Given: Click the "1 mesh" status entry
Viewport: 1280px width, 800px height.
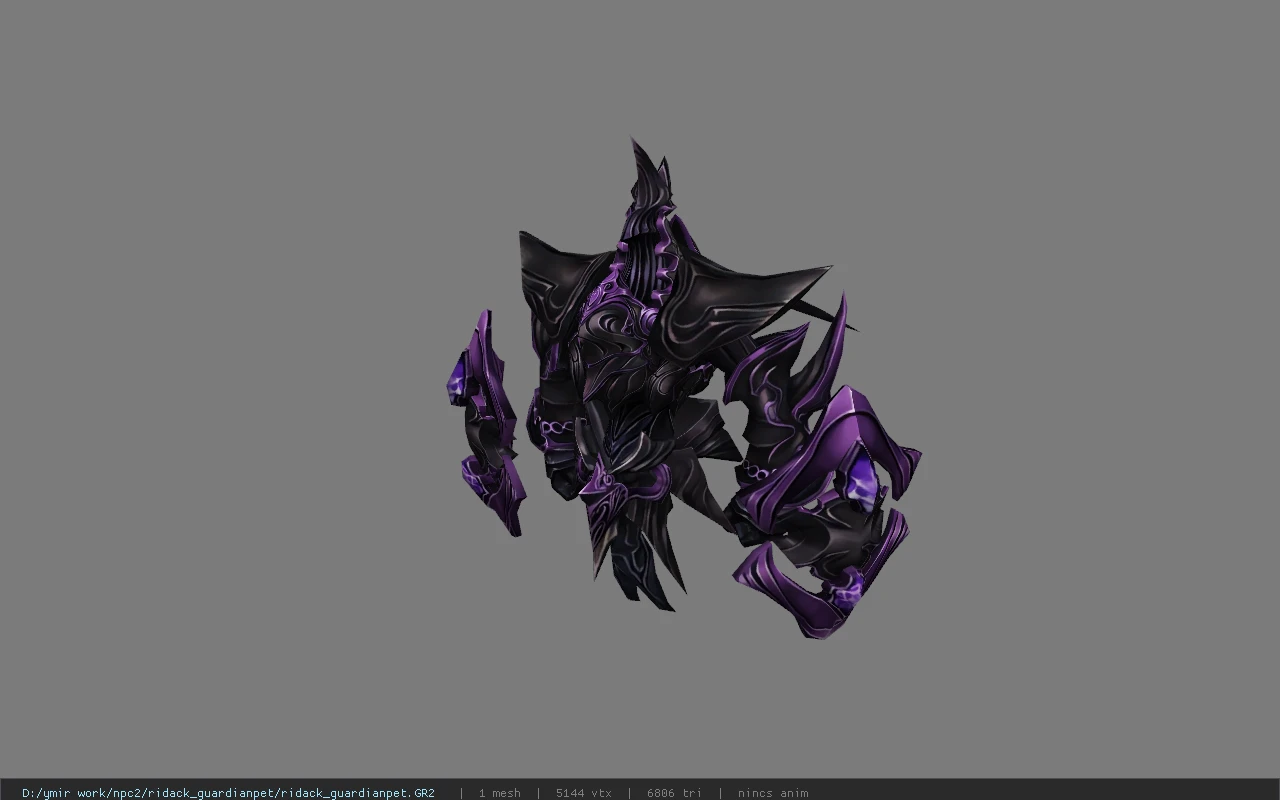Looking at the screenshot, I should [x=499, y=793].
